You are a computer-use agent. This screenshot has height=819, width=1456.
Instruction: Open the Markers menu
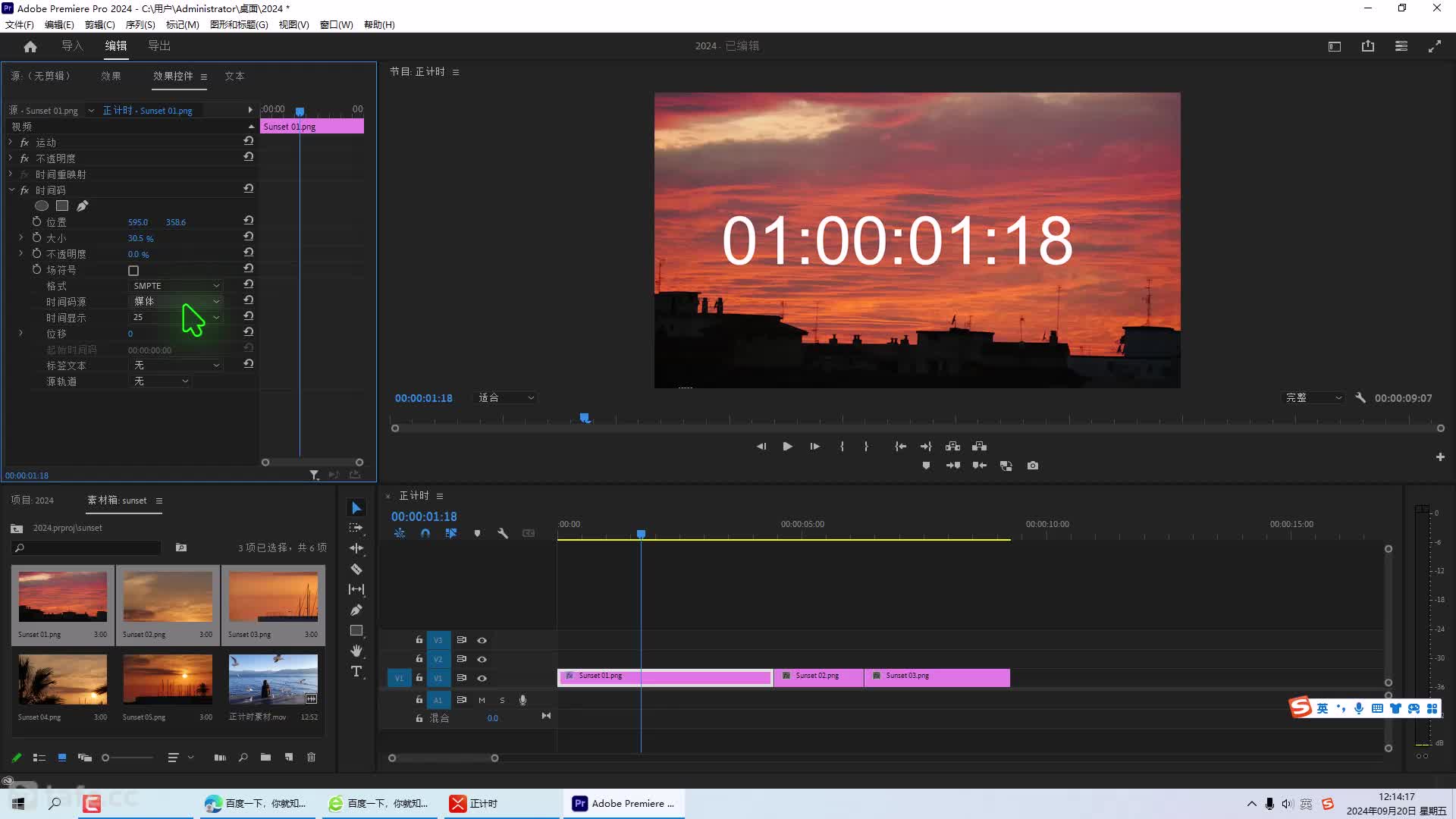coord(182,24)
